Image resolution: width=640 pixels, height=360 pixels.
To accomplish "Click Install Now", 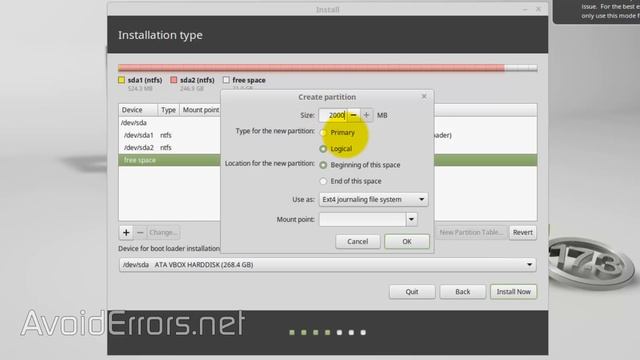I will click(x=513, y=292).
